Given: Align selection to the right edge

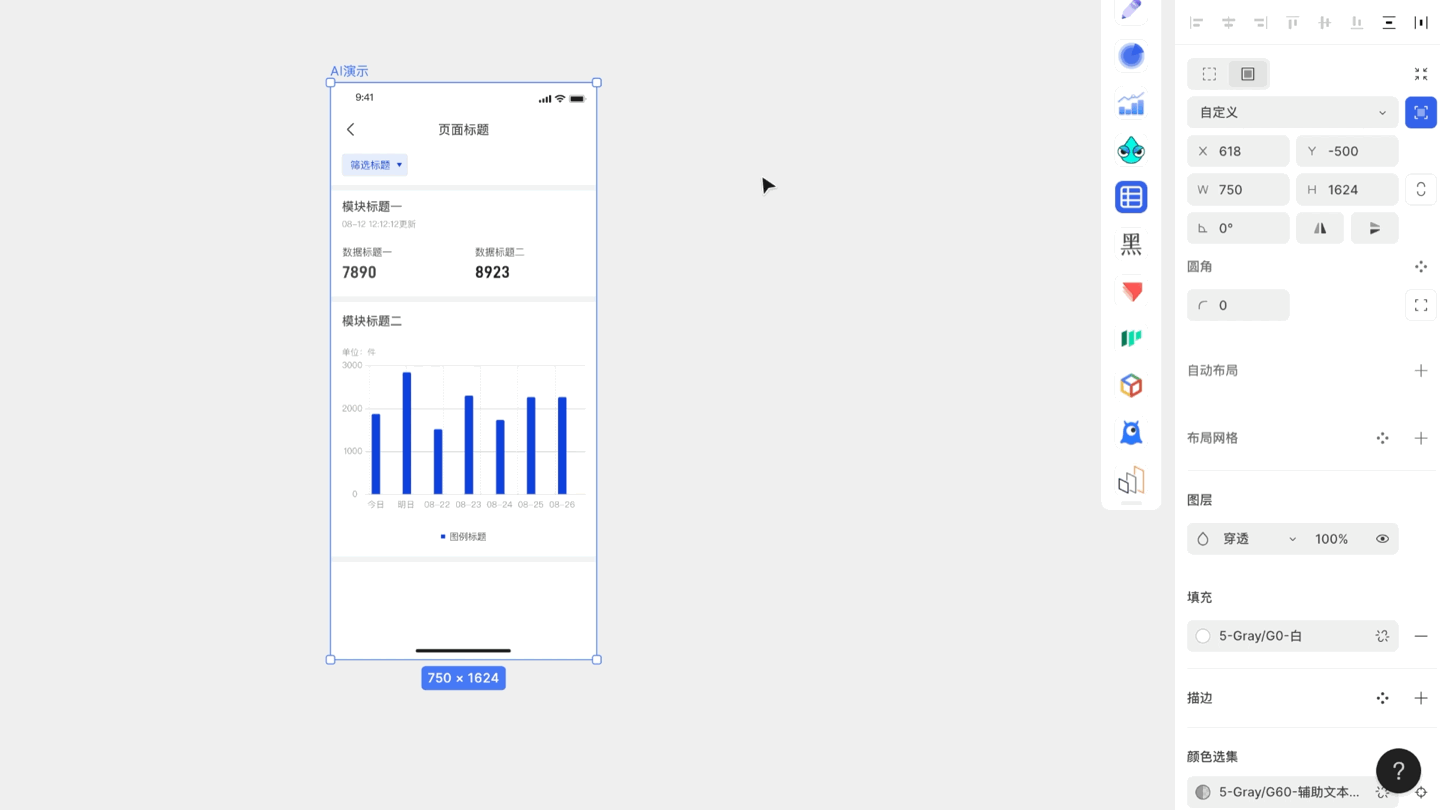Looking at the screenshot, I should pyautogui.click(x=1260, y=22).
